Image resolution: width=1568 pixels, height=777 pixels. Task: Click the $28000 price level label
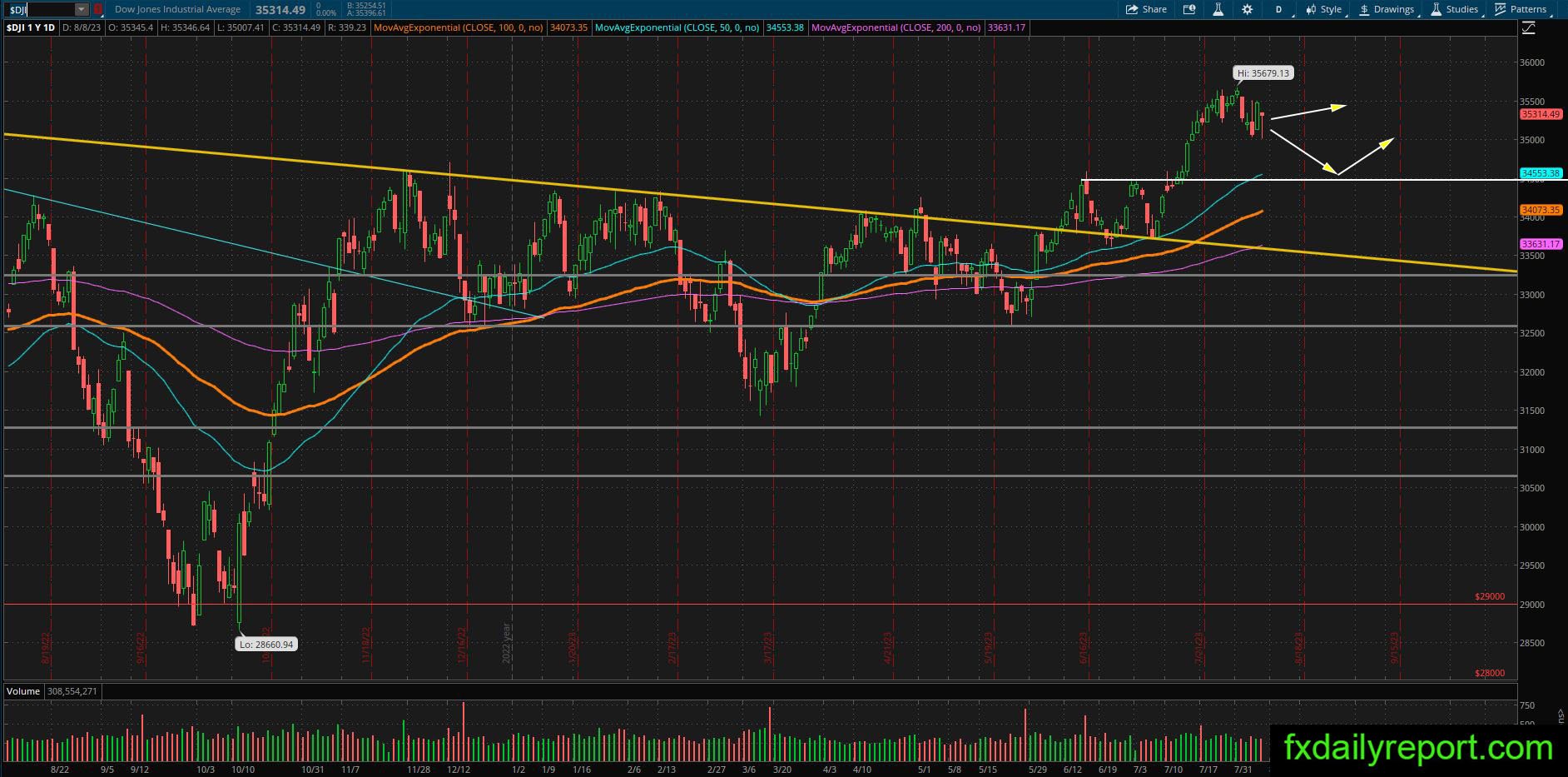click(x=1490, y=673)
